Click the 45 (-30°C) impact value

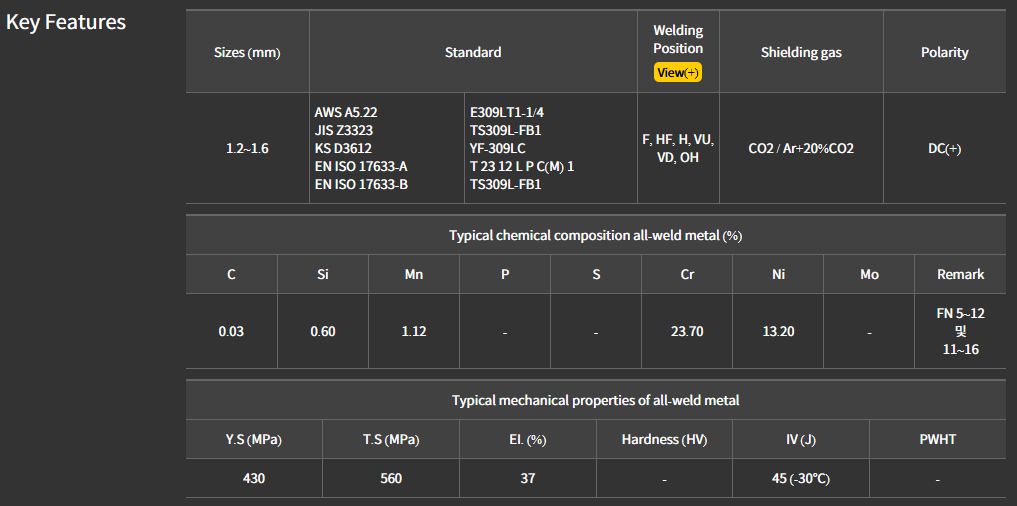coord(800,478)
